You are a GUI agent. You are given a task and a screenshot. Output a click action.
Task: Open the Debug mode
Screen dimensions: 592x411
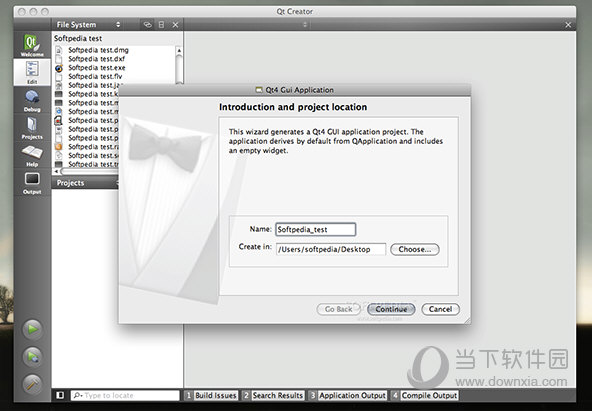pos(32,100)
